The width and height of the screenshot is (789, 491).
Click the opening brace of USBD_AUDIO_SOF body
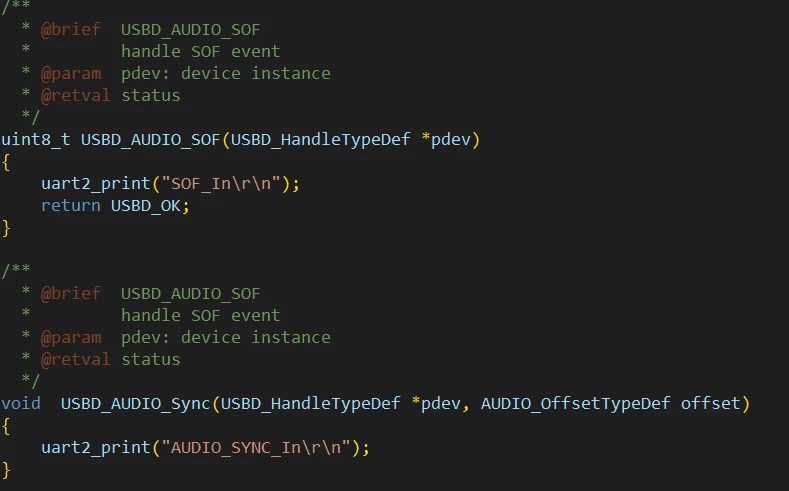pos(6,162)
